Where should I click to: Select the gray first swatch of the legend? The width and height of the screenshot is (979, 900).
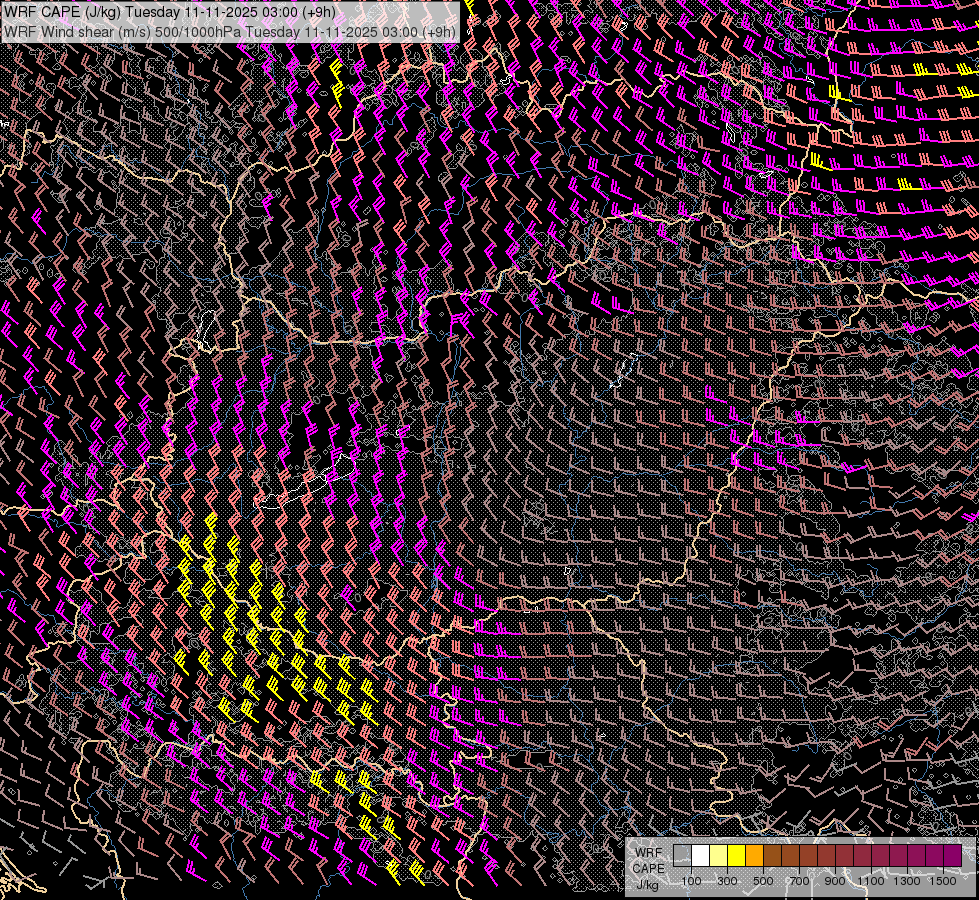pyautogui.click(x=682, y=856)
